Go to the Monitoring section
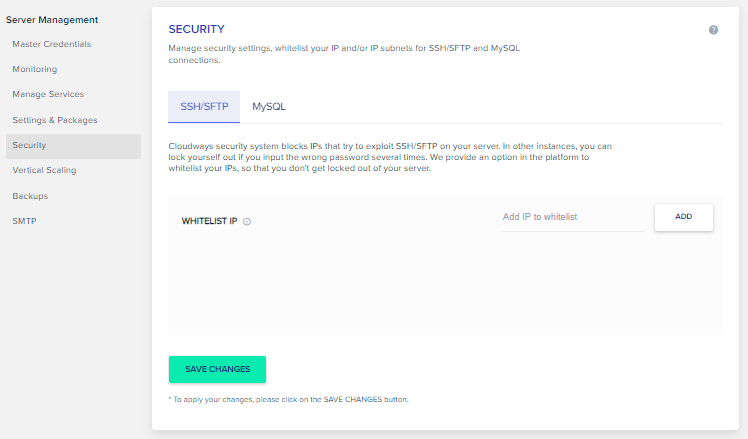This screenshot has width=748, height=439. (35, 69)
